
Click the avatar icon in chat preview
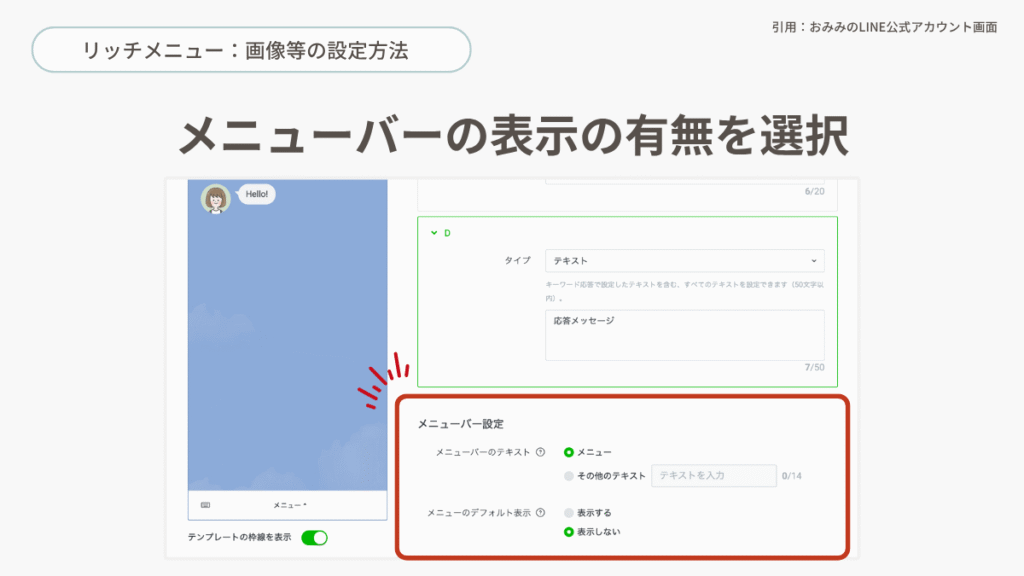[215, 199]
